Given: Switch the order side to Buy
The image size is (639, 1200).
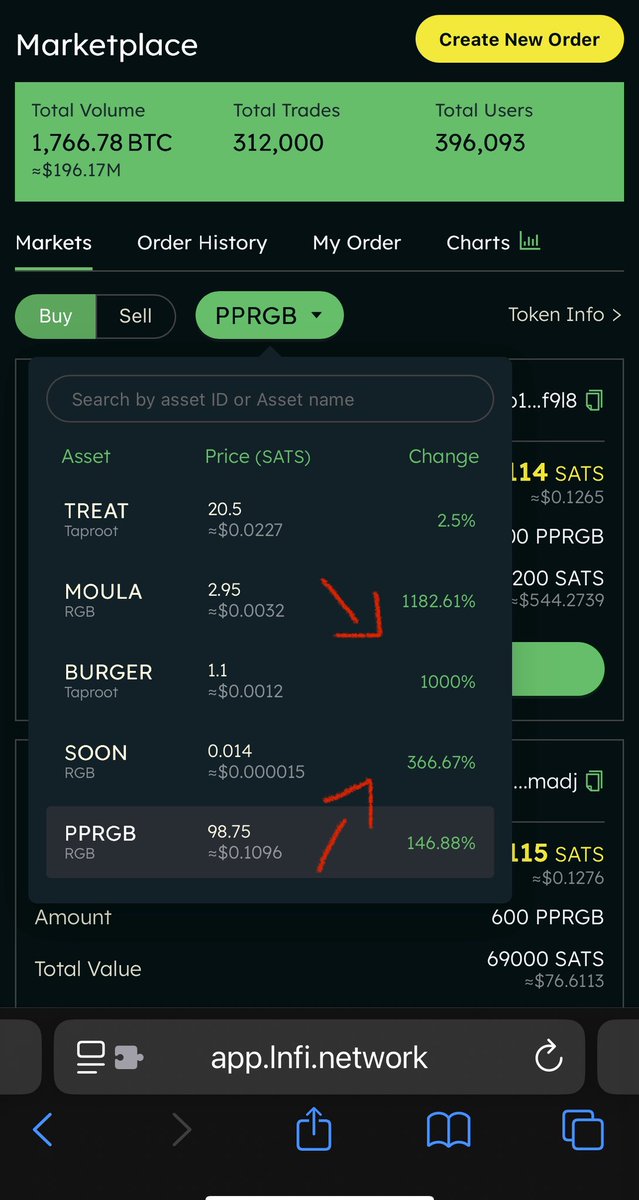Looking at the screenshot, I should pos(55,316).
